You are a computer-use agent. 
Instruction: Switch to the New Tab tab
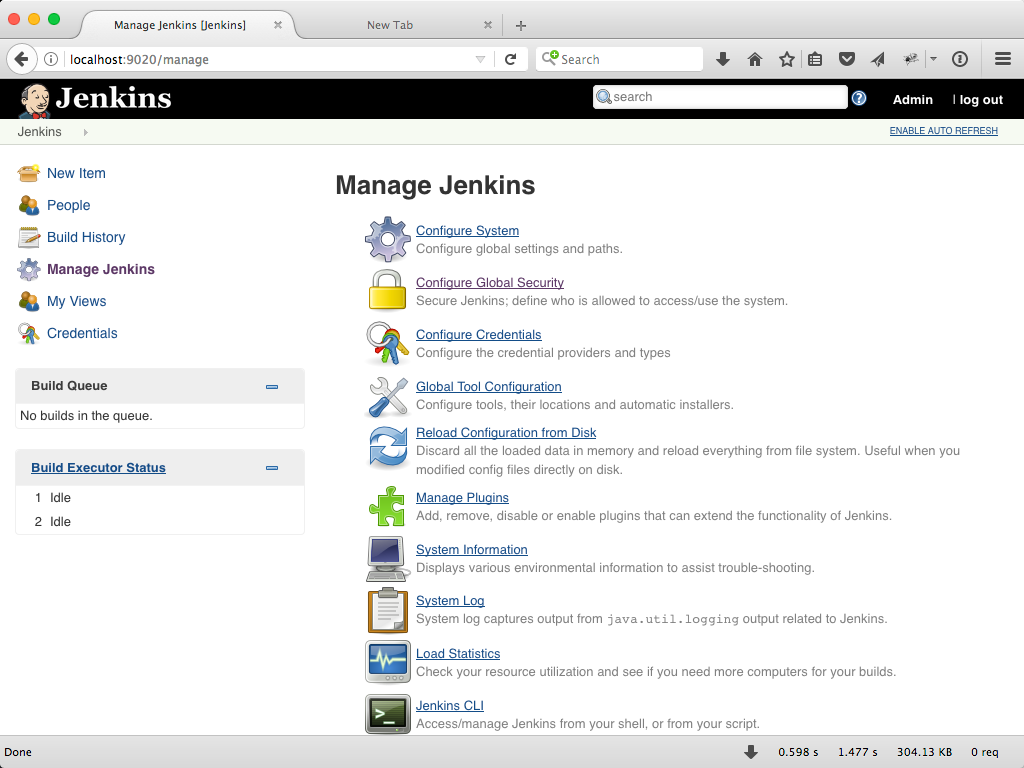click(x=390, y=25)
